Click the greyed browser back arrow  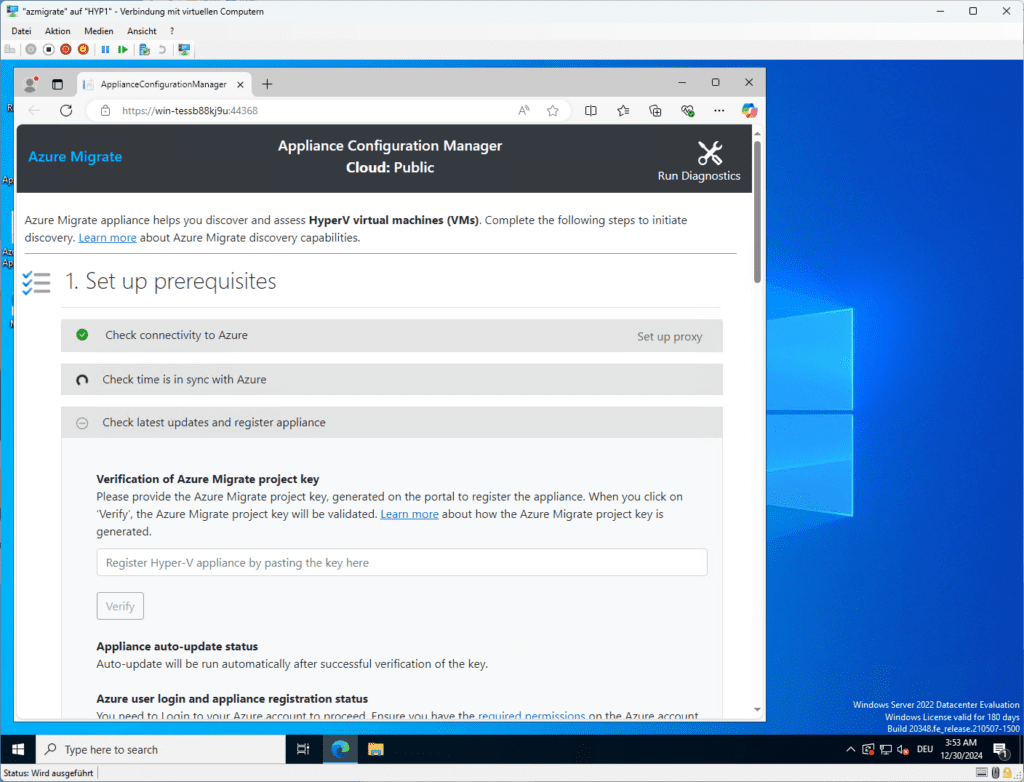[x=34, y=110]
